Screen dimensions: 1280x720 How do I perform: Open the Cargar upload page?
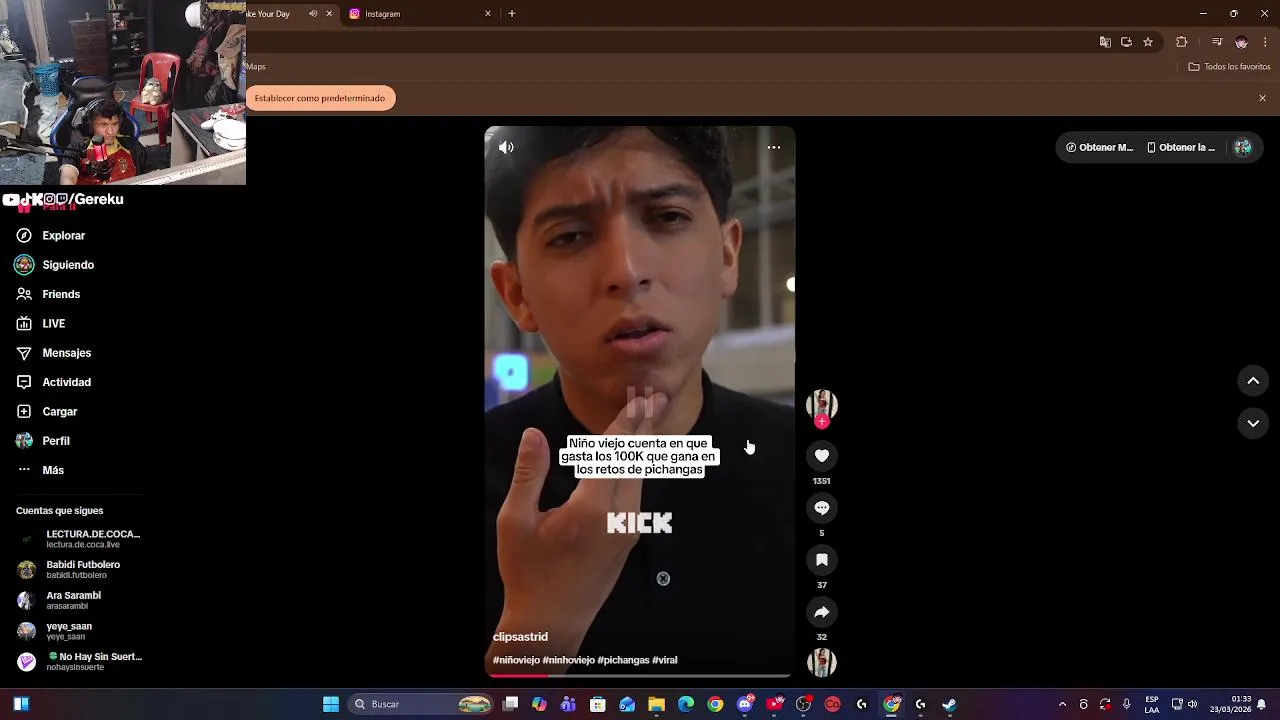[x=47, y=412]
